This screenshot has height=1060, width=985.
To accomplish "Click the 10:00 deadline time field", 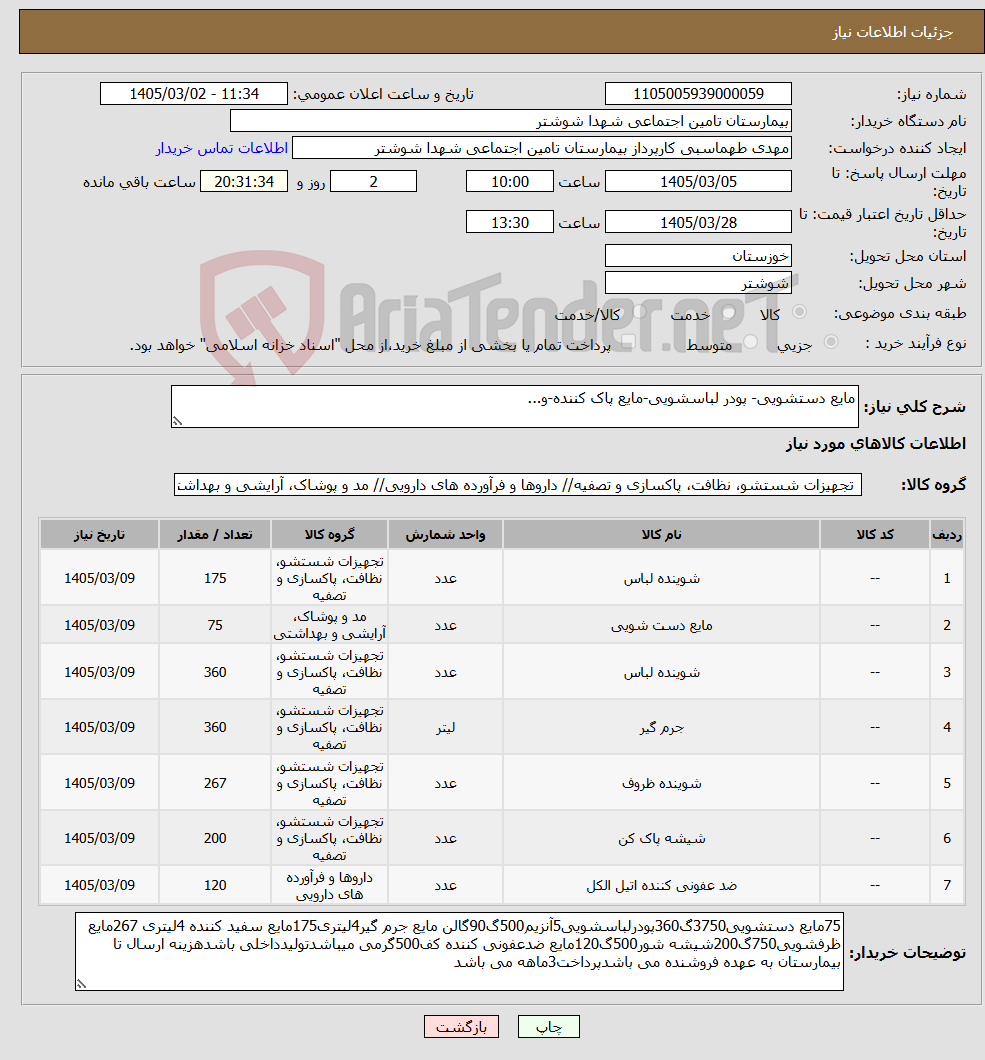I will [x=510, y=182].
